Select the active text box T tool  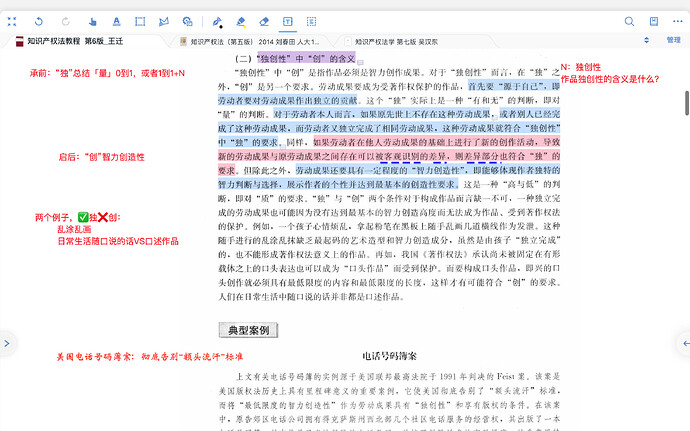[288, 22]
